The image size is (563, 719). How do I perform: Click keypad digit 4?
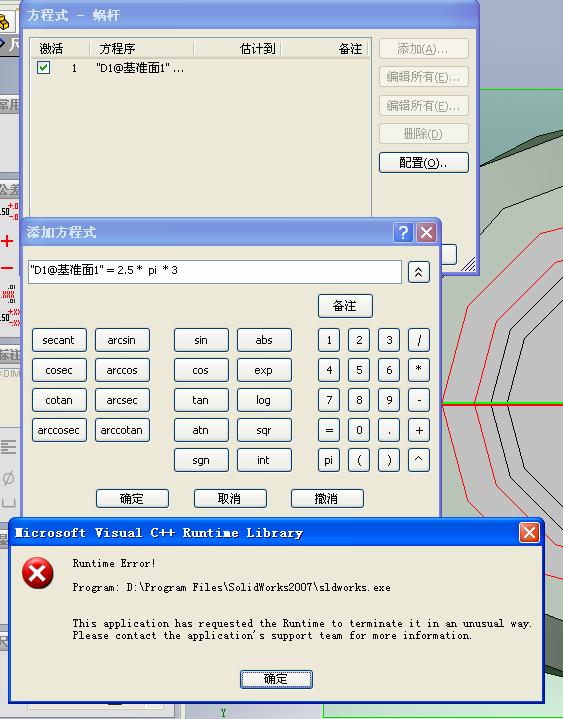(x=329, y=370)
